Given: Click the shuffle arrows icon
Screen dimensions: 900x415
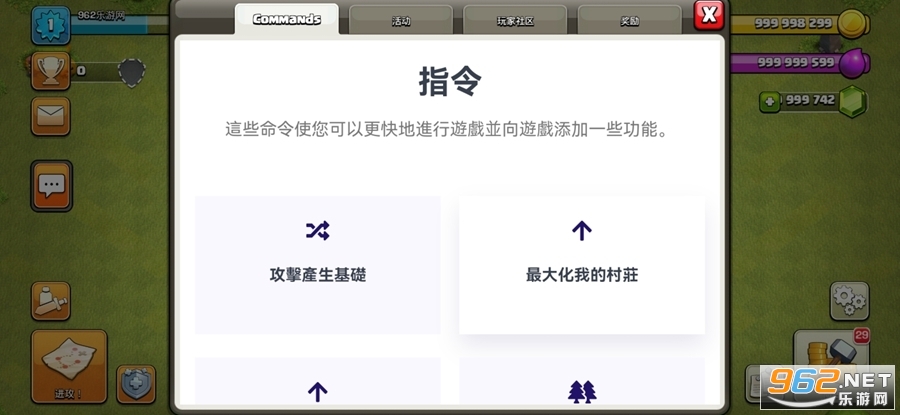Looking at the screenshot, I should pyautogui.click(x=317, y=231).
